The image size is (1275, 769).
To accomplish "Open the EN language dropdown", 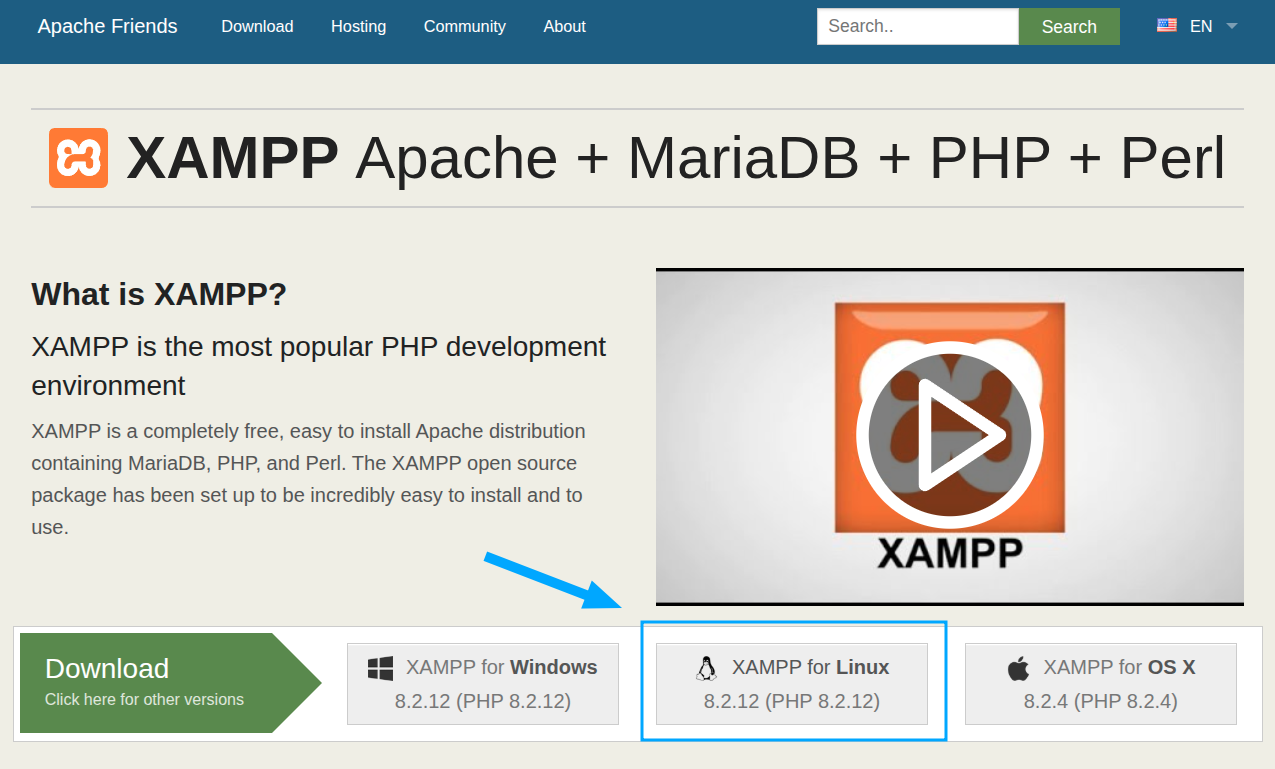I will 1200,26.
